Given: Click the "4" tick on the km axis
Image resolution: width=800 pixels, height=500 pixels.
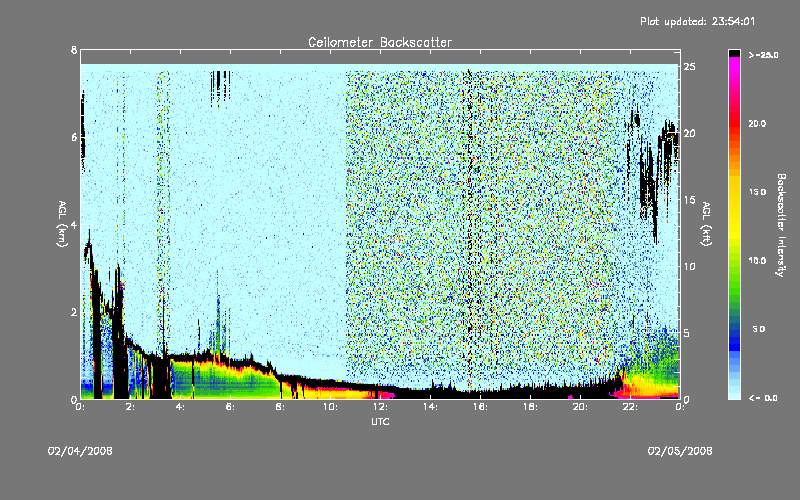Looking at the screenshot, I should click(x=74, y=224).
